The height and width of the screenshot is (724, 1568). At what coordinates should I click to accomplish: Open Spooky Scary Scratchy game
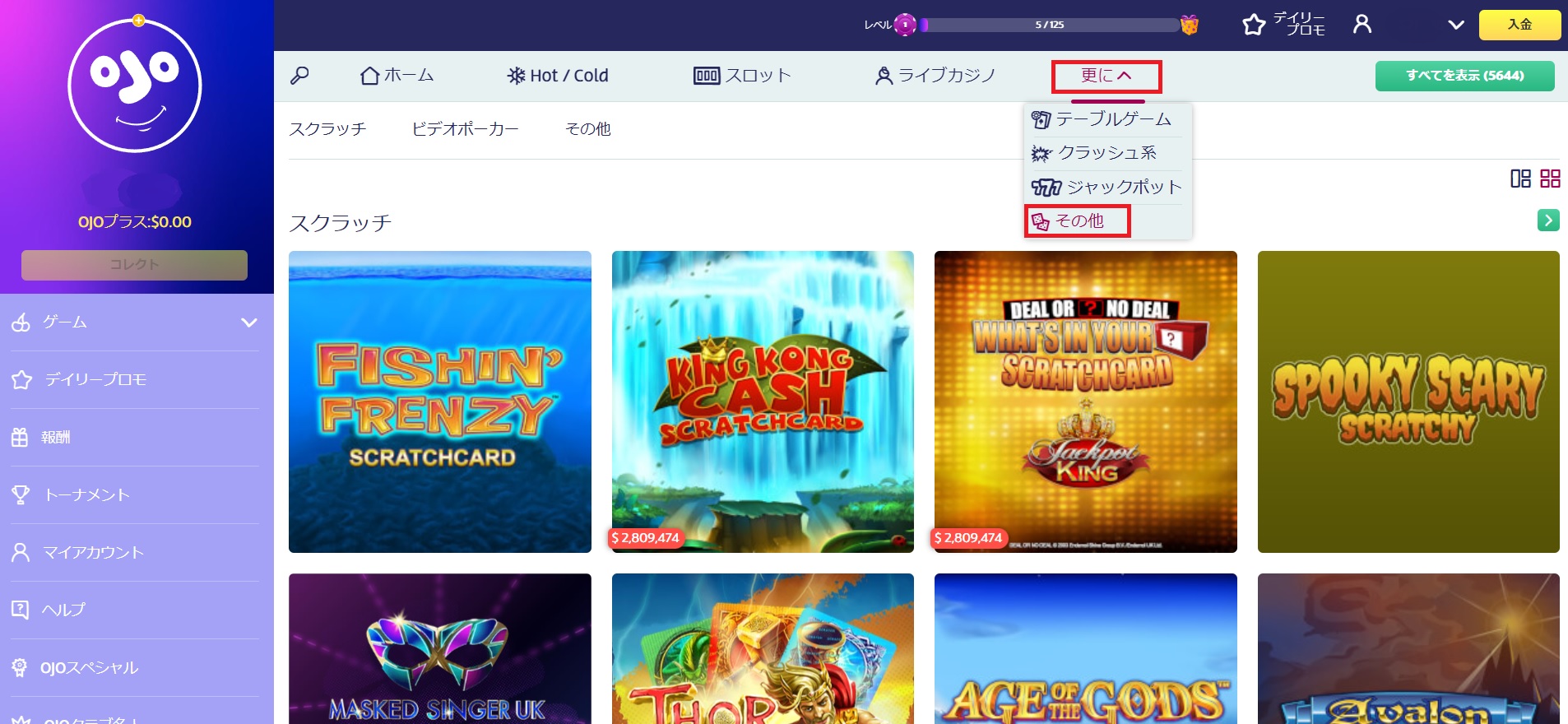(x=1408, y=401)
